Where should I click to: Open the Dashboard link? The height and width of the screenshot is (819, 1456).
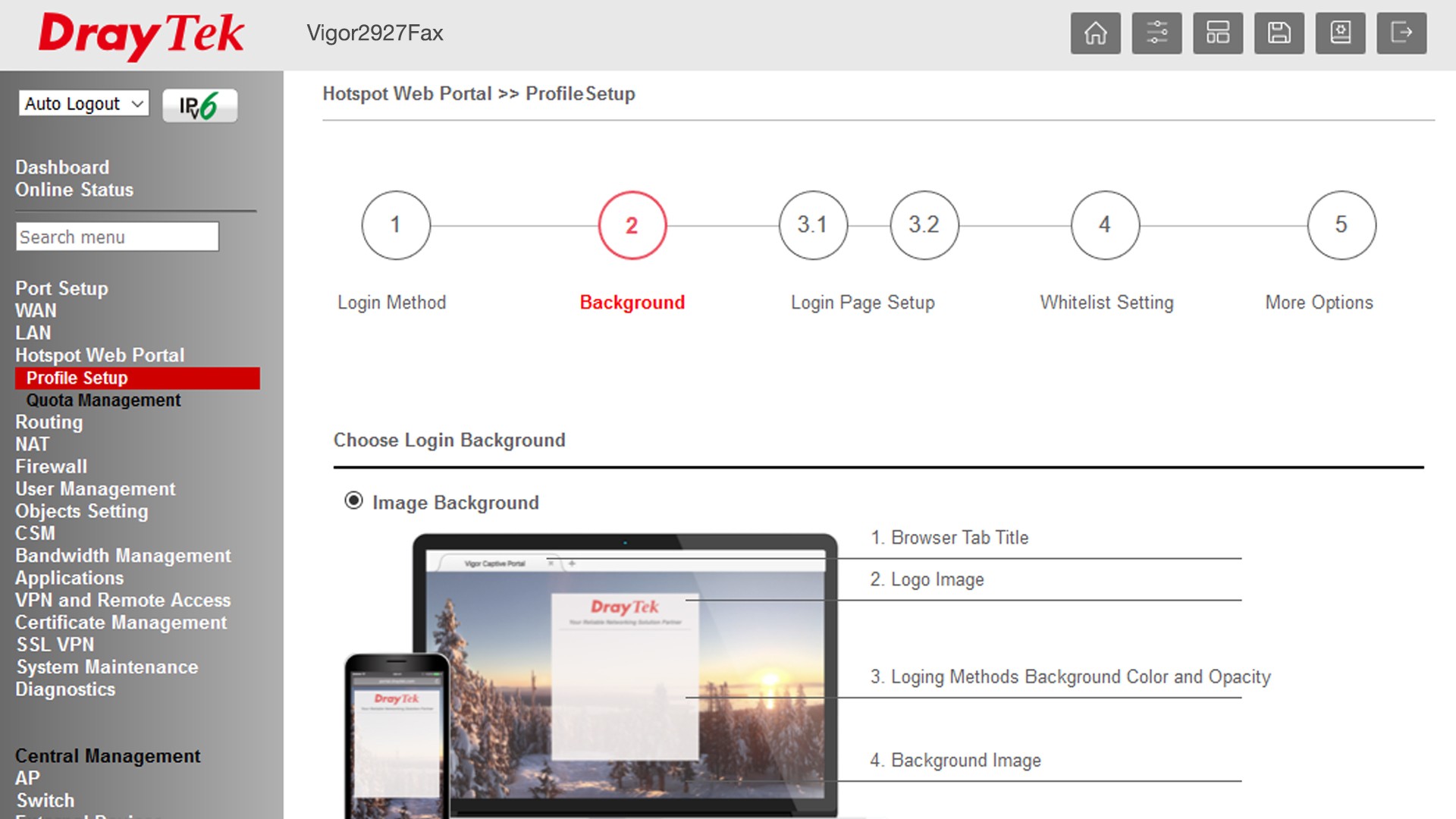pos(62,167)
